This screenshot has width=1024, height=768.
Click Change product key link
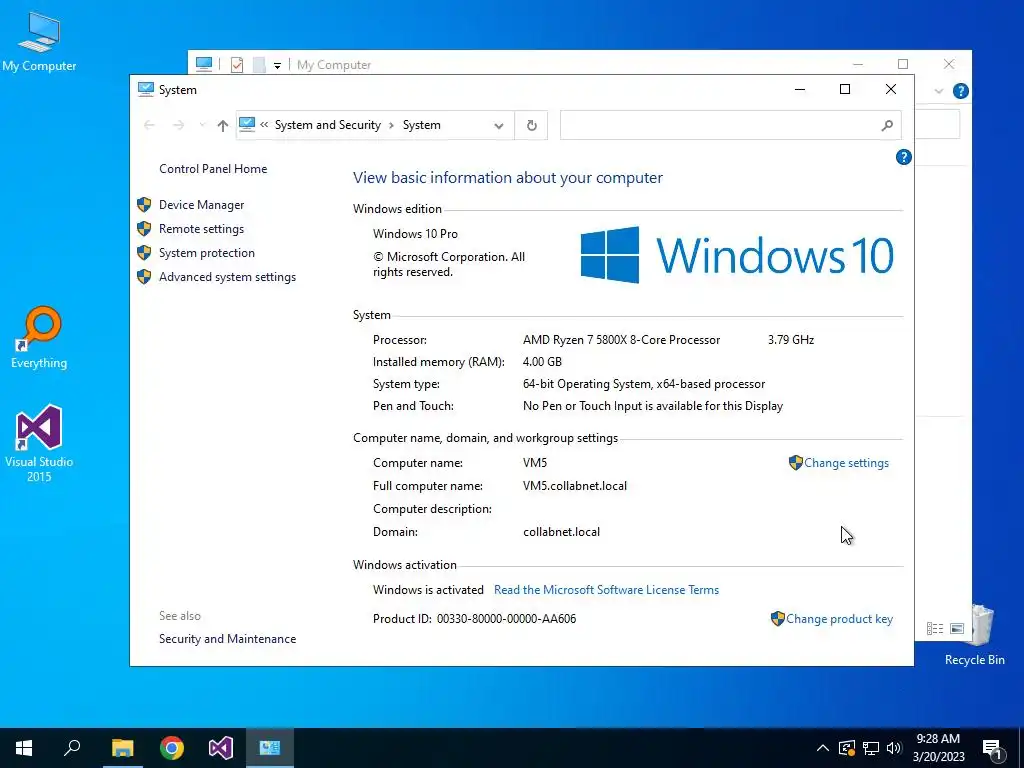pyautogui.click(x=839, y=619)
